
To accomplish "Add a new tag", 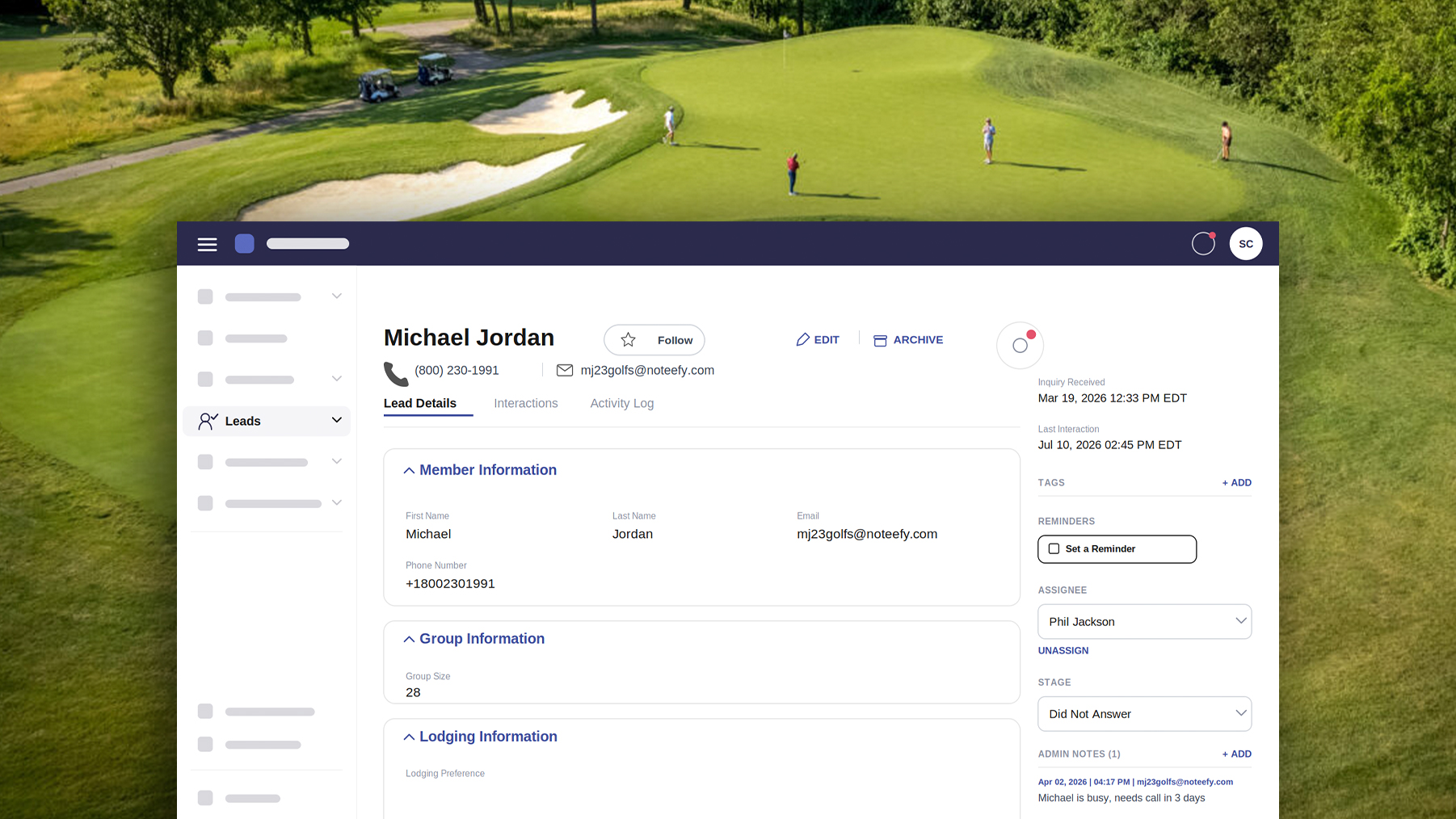I will point(1236,483).
